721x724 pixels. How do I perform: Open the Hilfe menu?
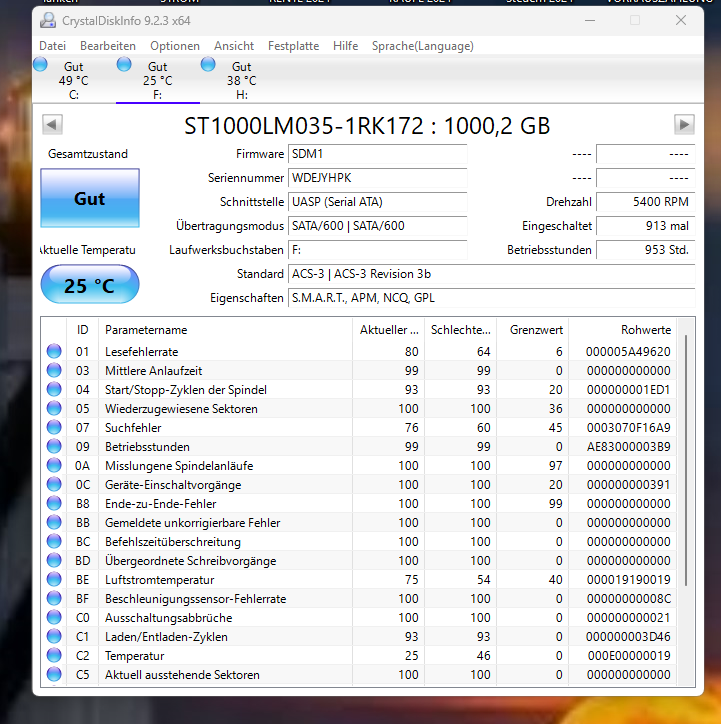(x=346, y=46)
